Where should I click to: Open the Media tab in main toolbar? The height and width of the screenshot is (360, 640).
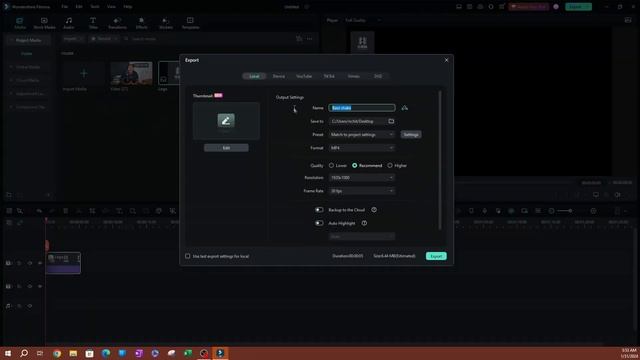[x=20, y=23]
